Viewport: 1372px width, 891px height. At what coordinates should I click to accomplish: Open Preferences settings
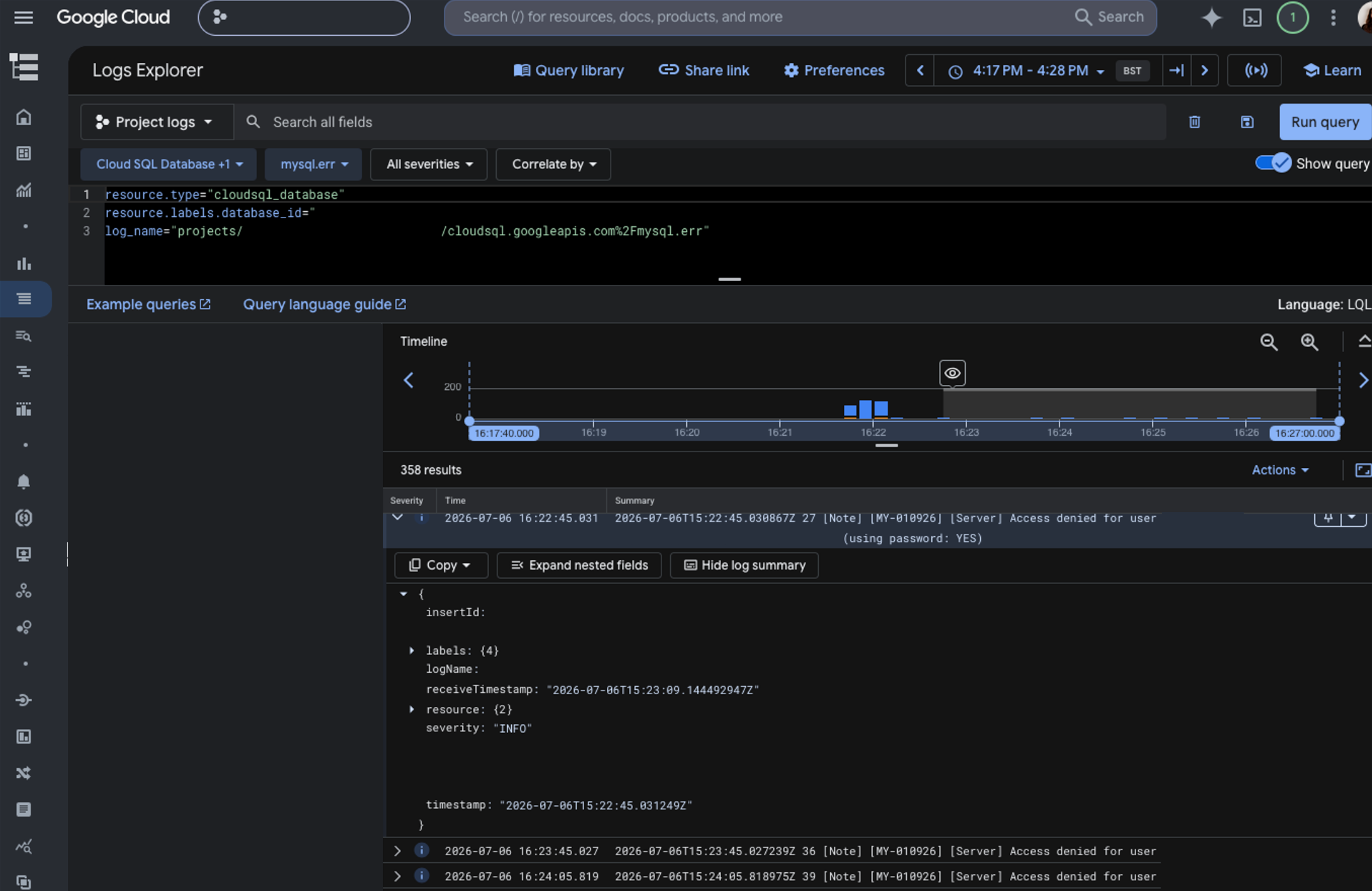click(x=834, y=70)
